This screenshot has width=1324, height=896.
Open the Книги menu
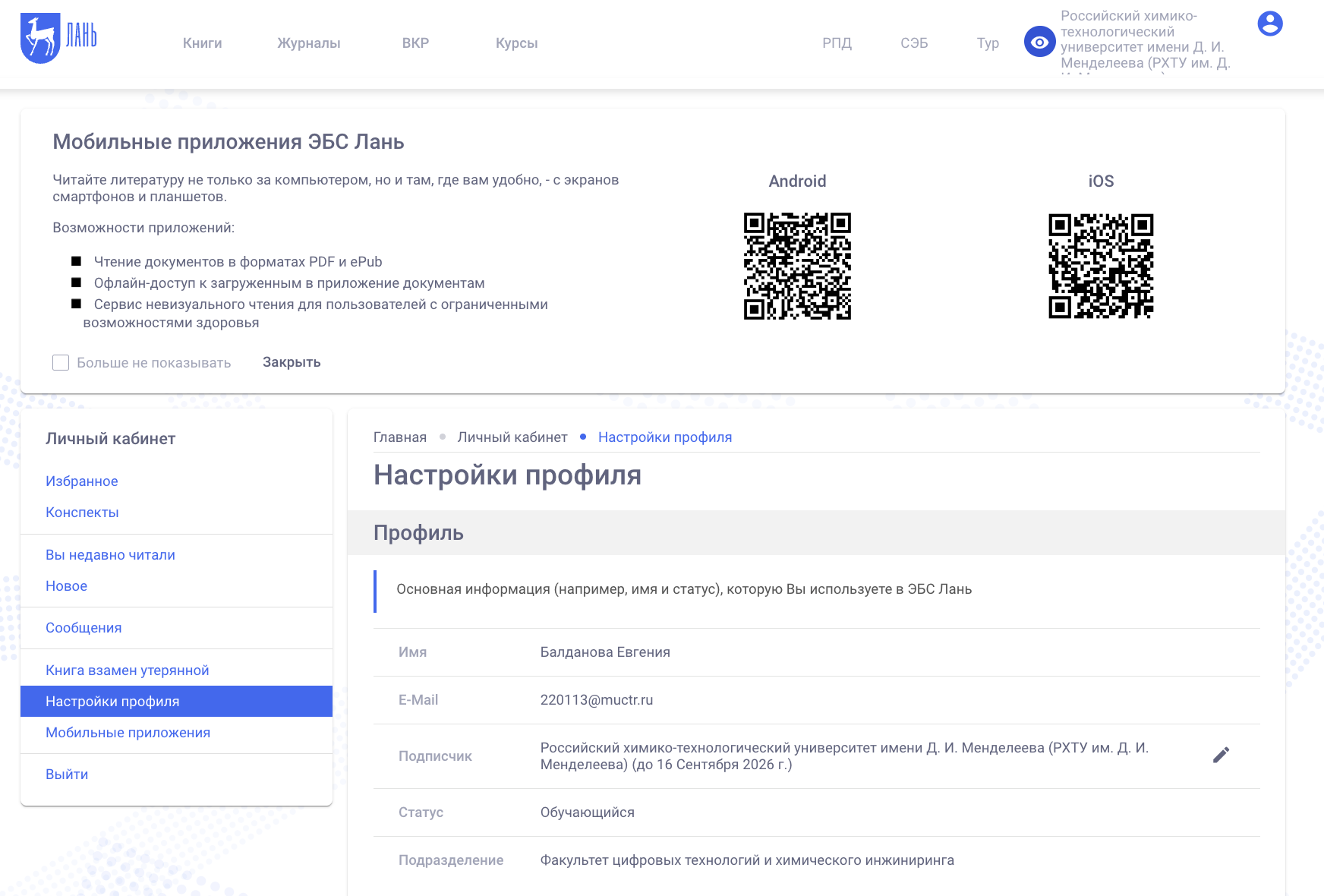(x=202, y=43)
